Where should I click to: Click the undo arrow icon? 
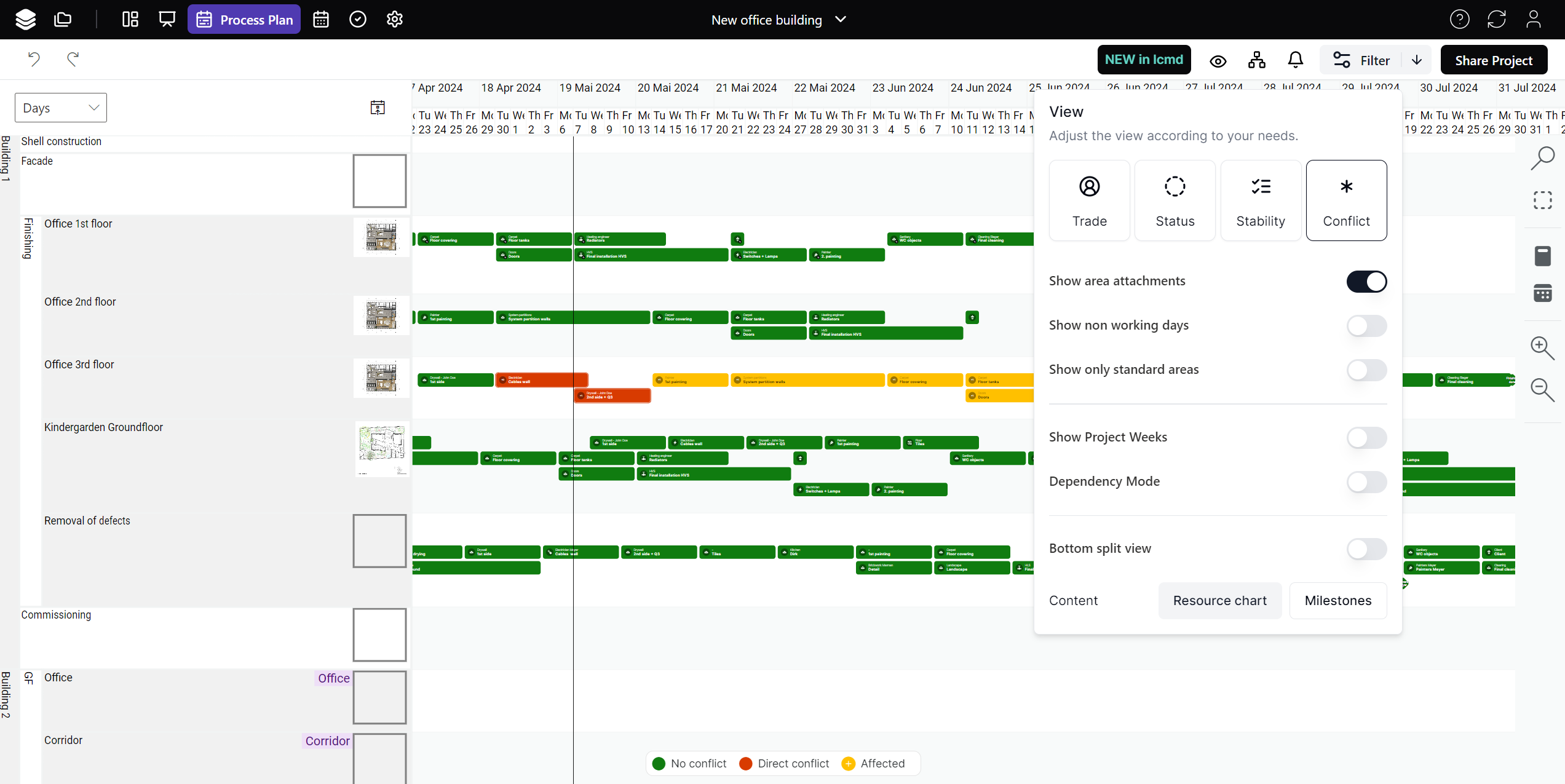coord(34,59)
